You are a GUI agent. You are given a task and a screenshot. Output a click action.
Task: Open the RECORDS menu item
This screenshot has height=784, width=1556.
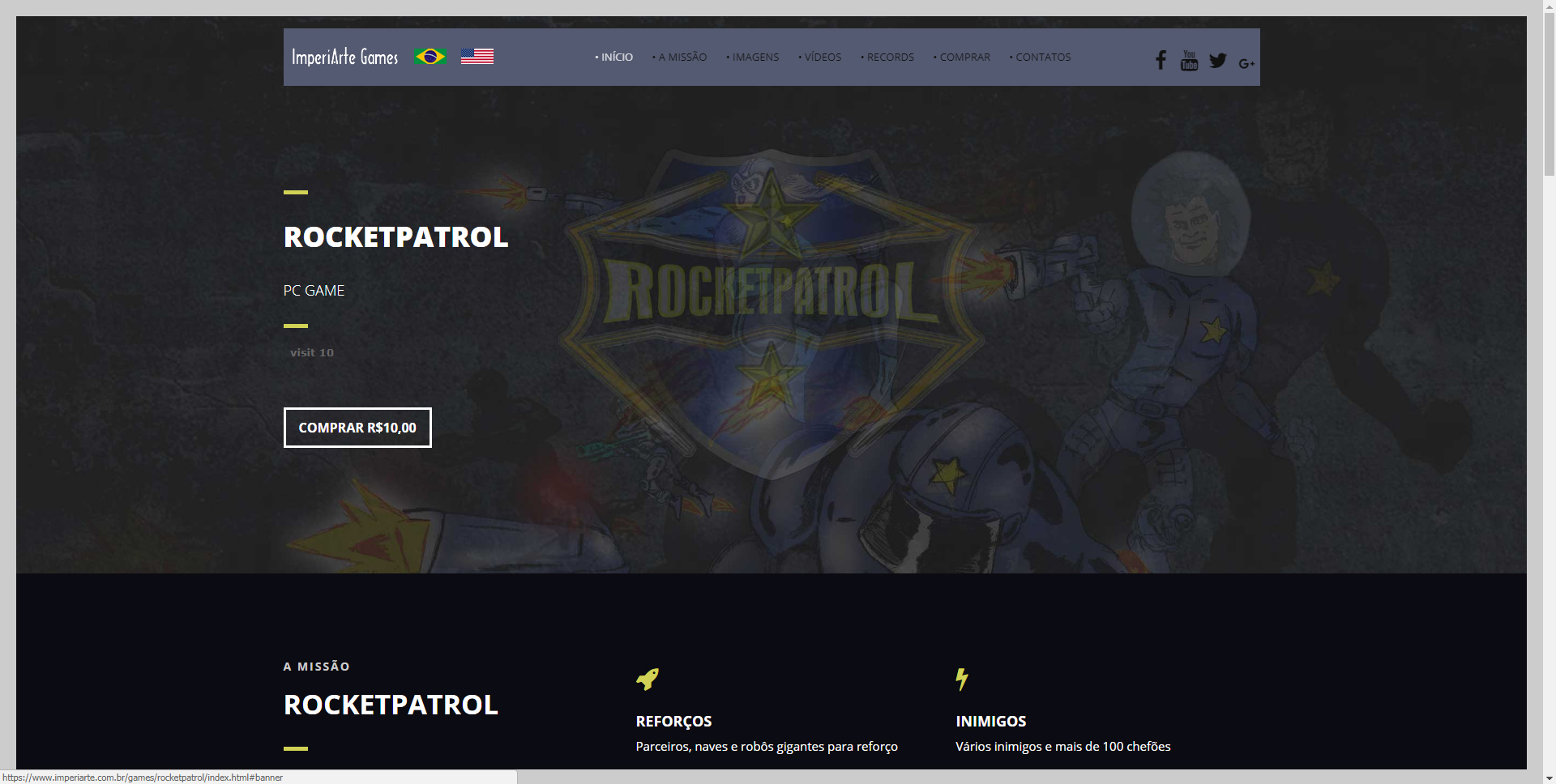[x=887, y=58]
